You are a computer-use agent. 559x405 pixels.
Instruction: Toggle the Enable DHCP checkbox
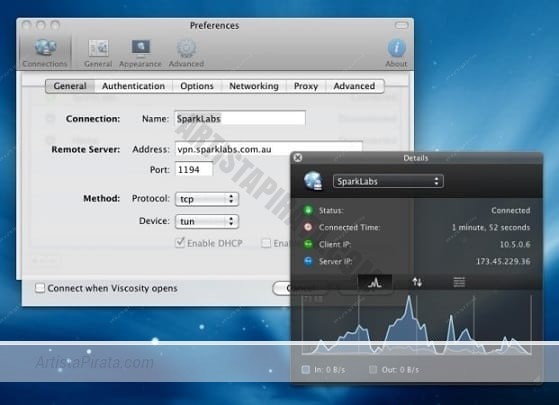[x=180, y=243]
